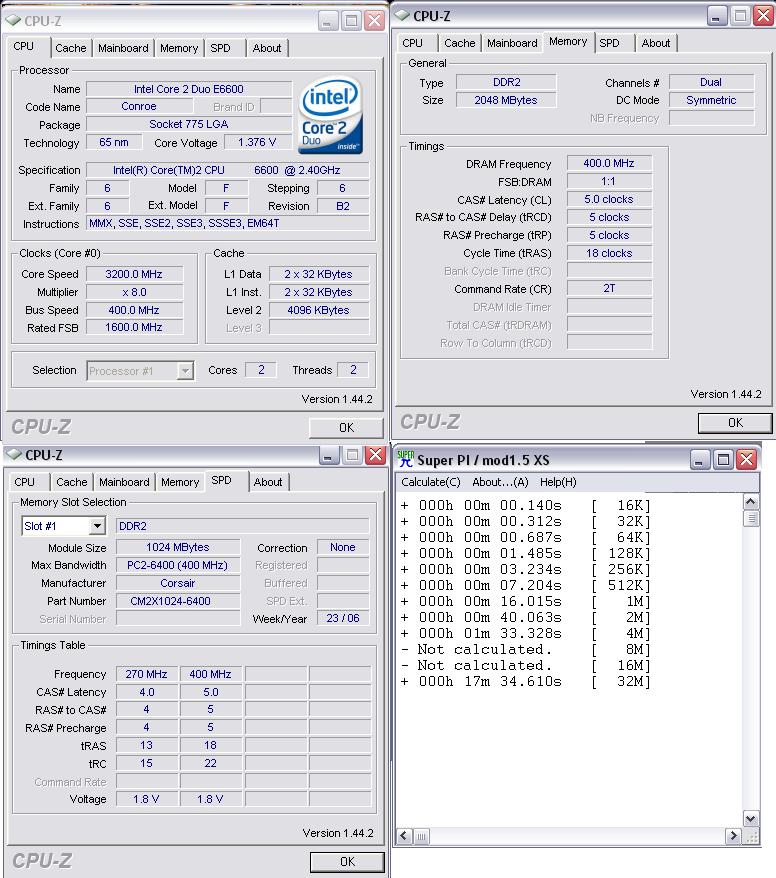776x878 pixels.
Task: Click the Super PI vertical scrollbar thumb
Action: pyautogui.click(x=751, y=518)
